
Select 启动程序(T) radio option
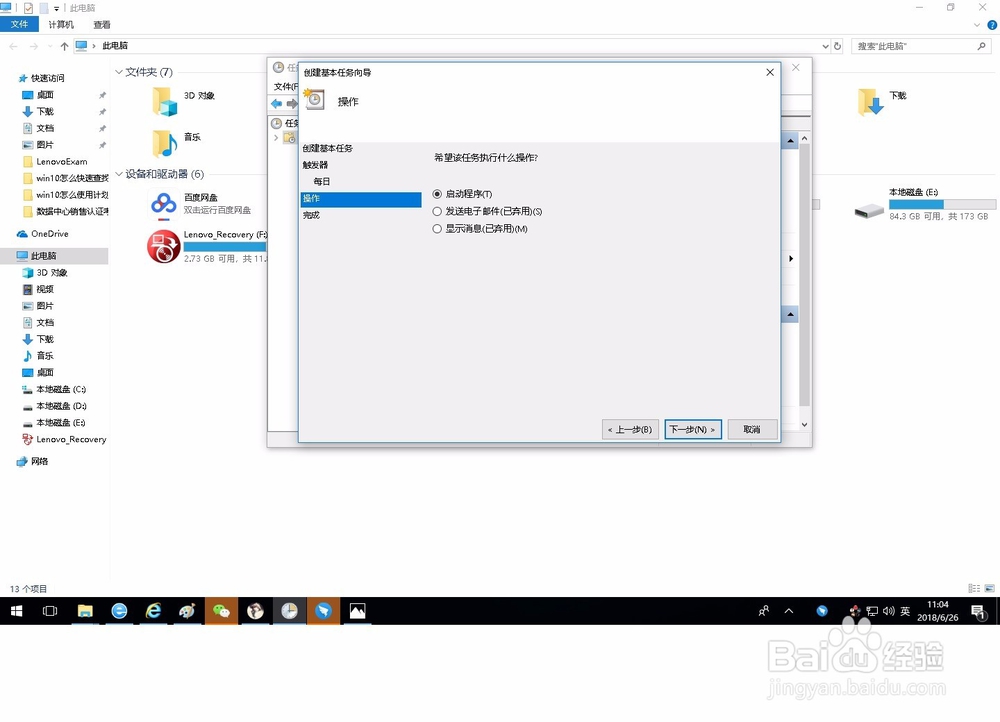point(462,194)
